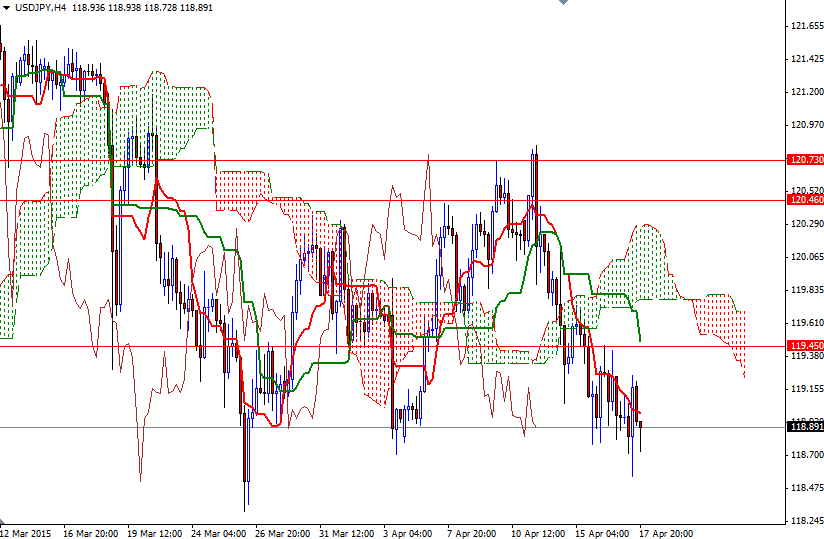Click price axis value 119.610
Viewport: 824px width, 539px height.
[807, 323]
